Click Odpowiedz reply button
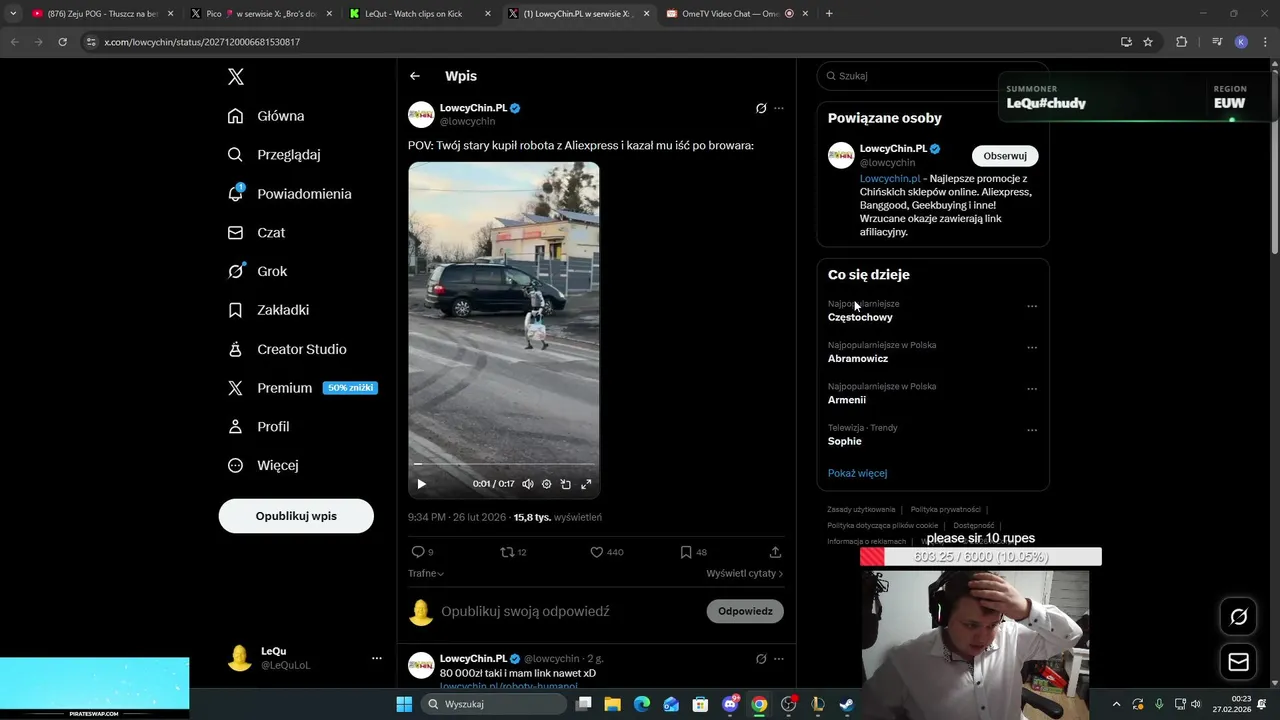Screen dimensions: 1280x720 click(x=745, y=611)
